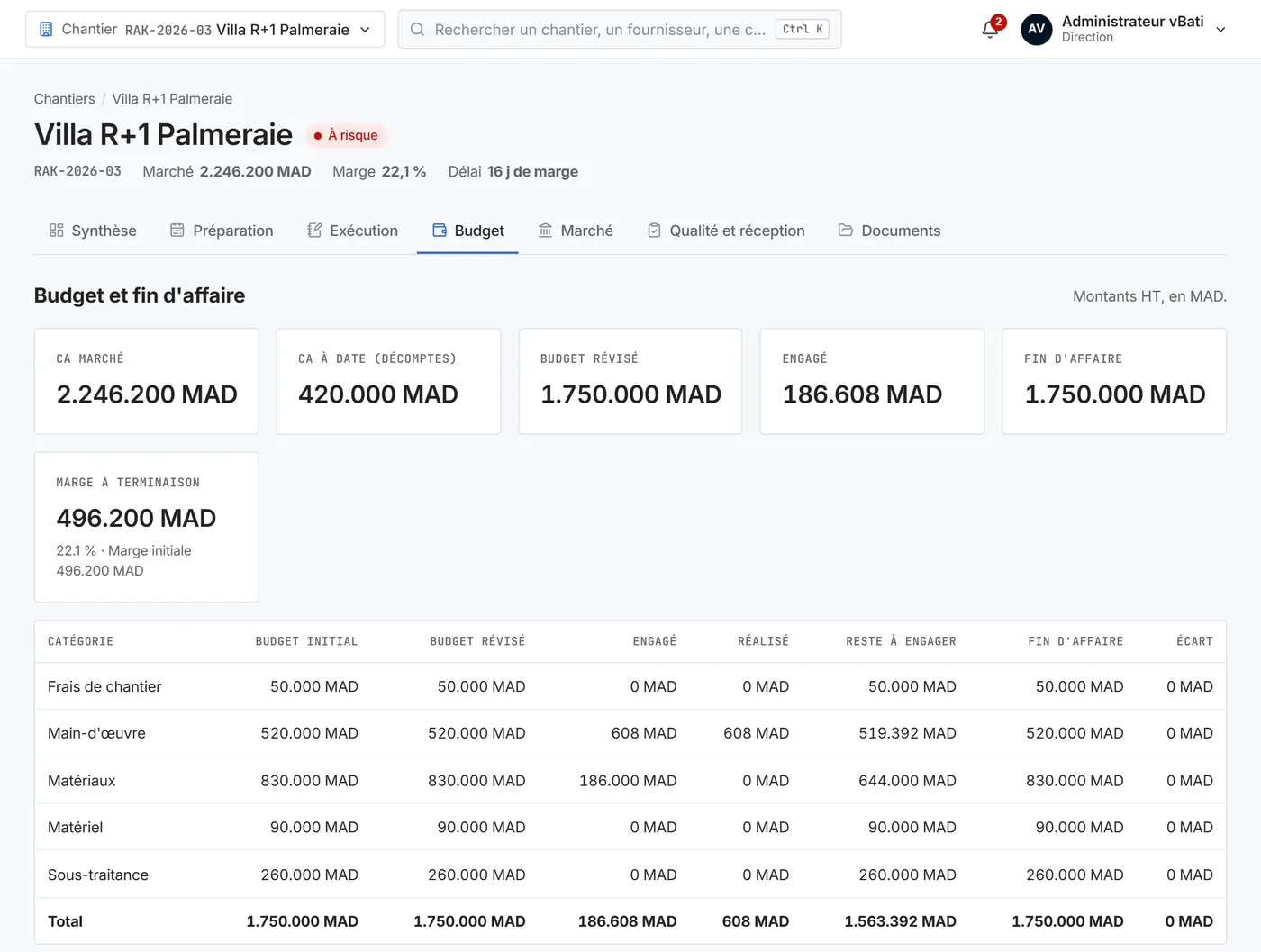Click the Frais de chantier row label
The width and height of the screenshot is (1261, 952).
(104, 686)
